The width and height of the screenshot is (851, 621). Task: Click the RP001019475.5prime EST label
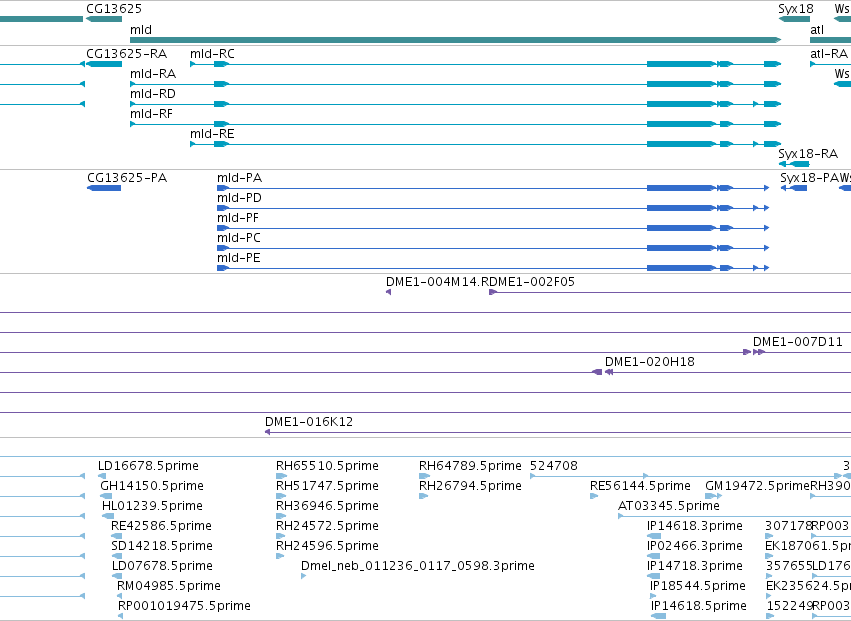(x=185, y=606)
